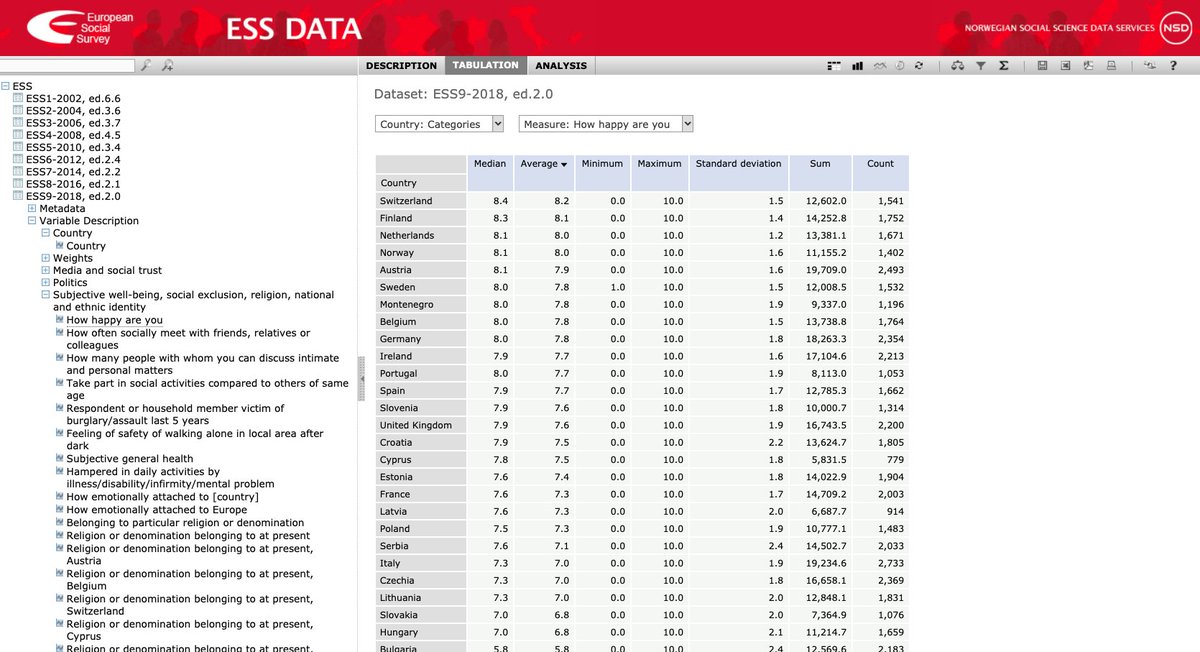
Task: Click the Switzerland row label
Action: [x=406, y=201]
